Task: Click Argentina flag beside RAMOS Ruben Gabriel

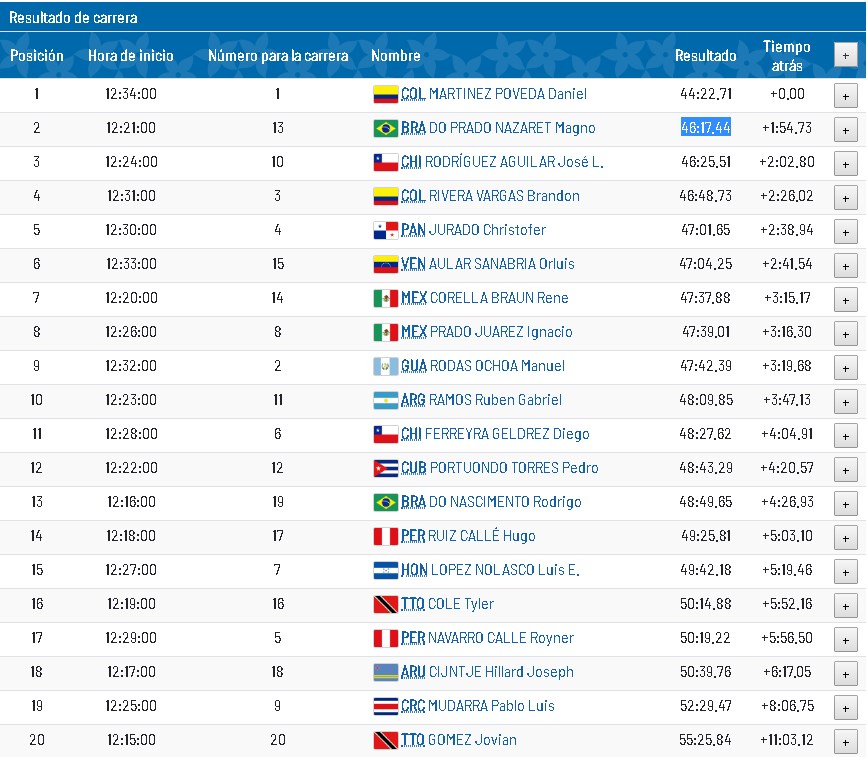Action: [x=385, y=400]
